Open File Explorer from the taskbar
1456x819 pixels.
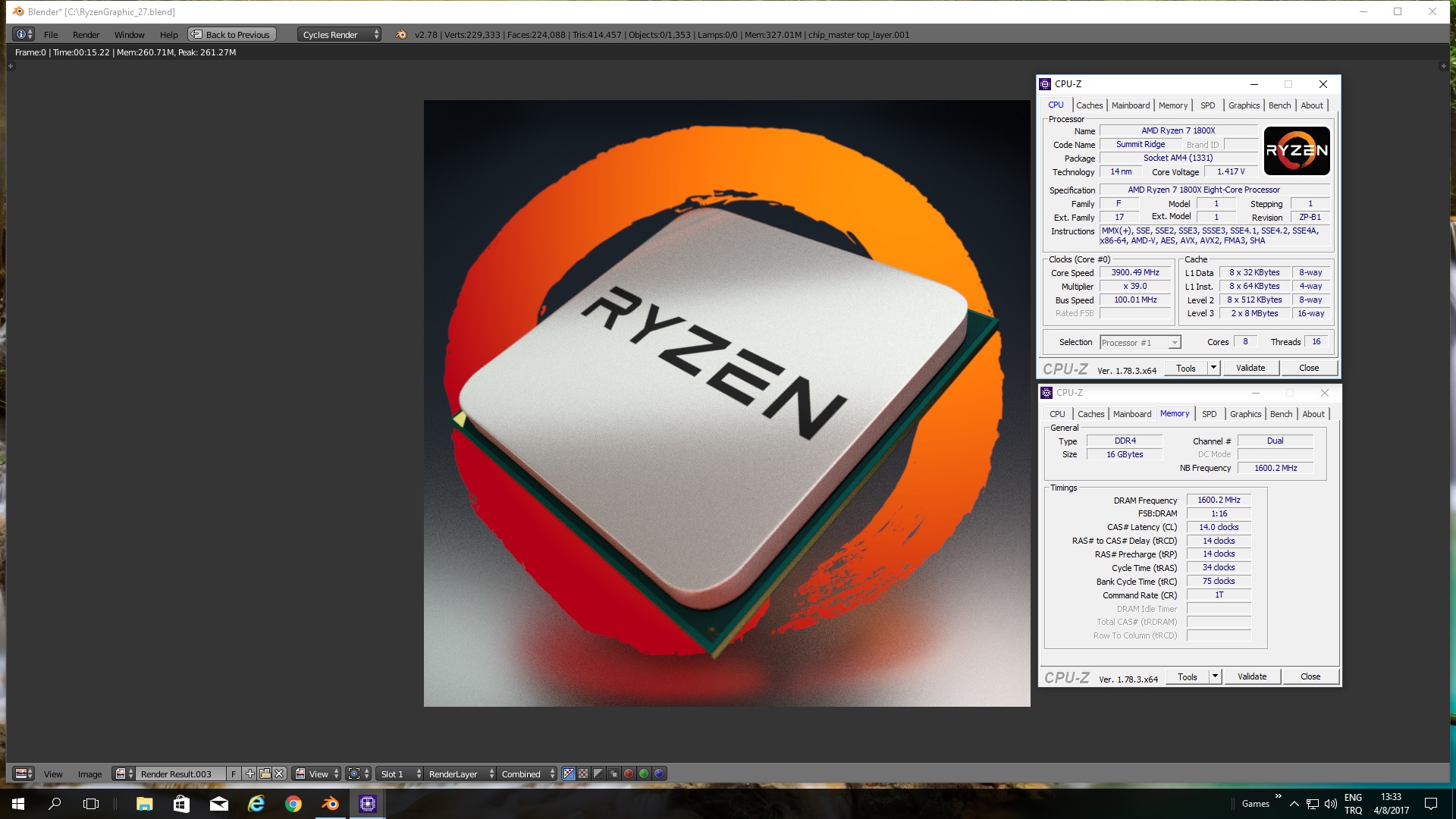pos(144,804)
